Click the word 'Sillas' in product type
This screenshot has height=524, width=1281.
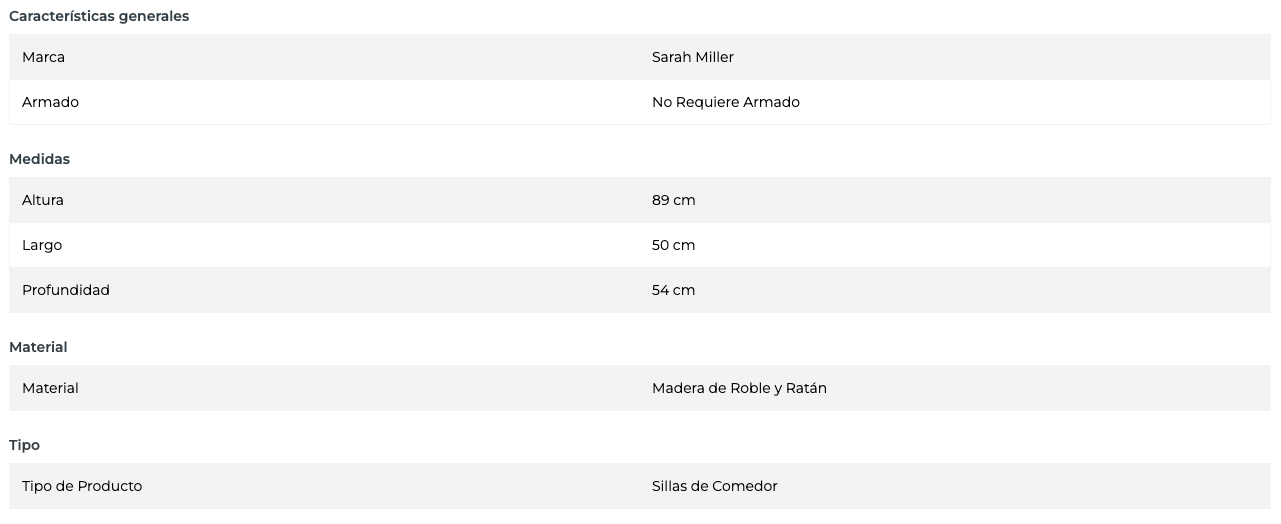click(x=670, y=486)
